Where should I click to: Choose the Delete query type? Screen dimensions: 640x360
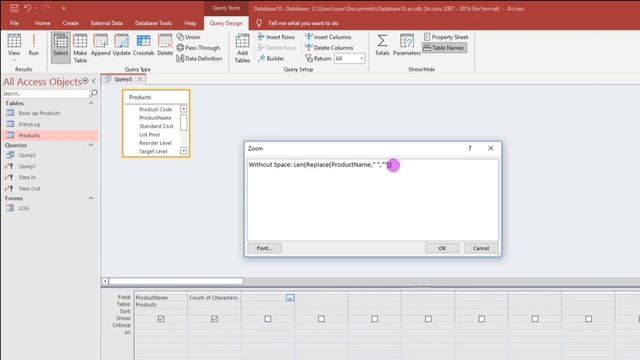(165, 45)
